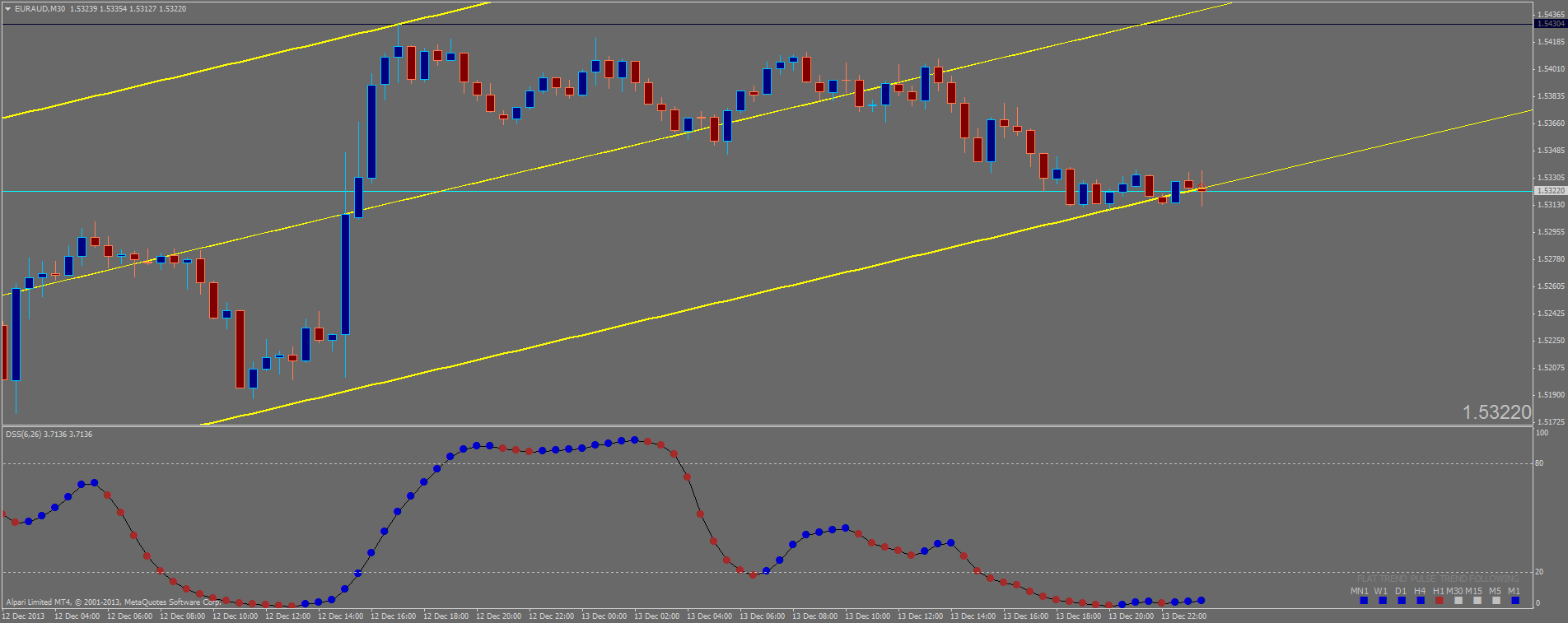Click the cyan current-price horizontal line

click(x=766, y=191)
